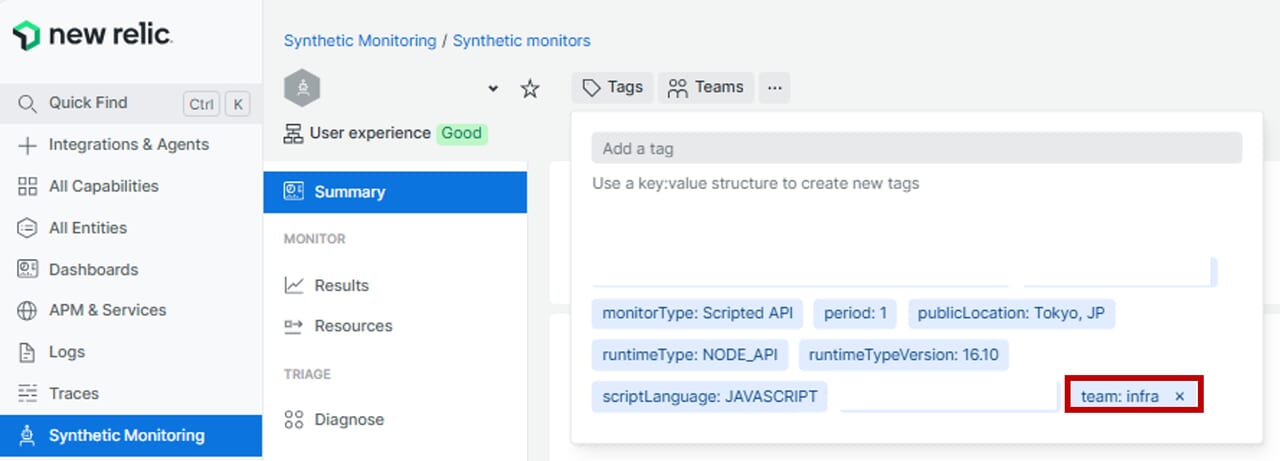This screenshot has height=461, width=1280.
Task: Click the Tags button
Action: (612, 87)
